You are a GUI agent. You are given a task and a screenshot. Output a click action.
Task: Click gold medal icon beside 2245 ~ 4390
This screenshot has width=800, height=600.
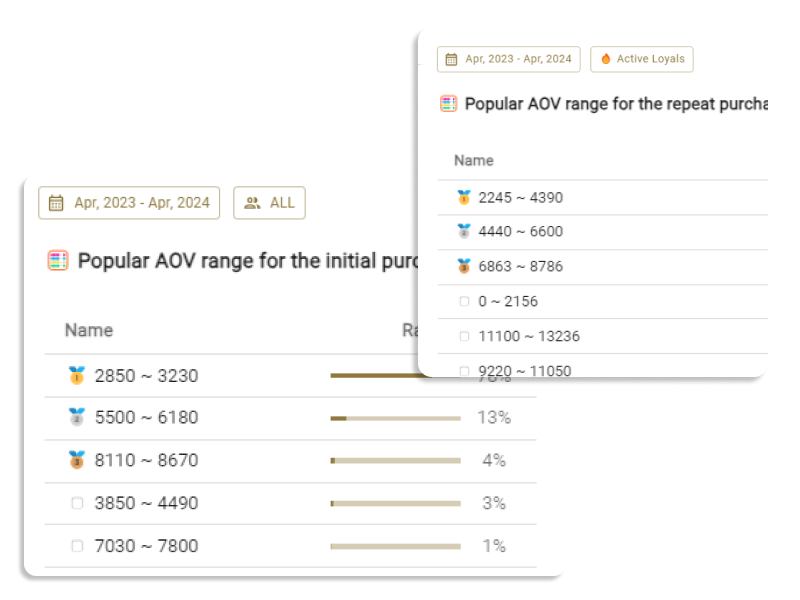[464, 198]
